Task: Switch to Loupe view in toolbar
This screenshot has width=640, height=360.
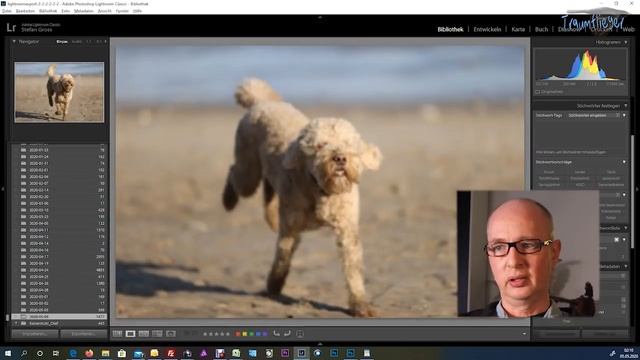Action: (x=130, y=334)
